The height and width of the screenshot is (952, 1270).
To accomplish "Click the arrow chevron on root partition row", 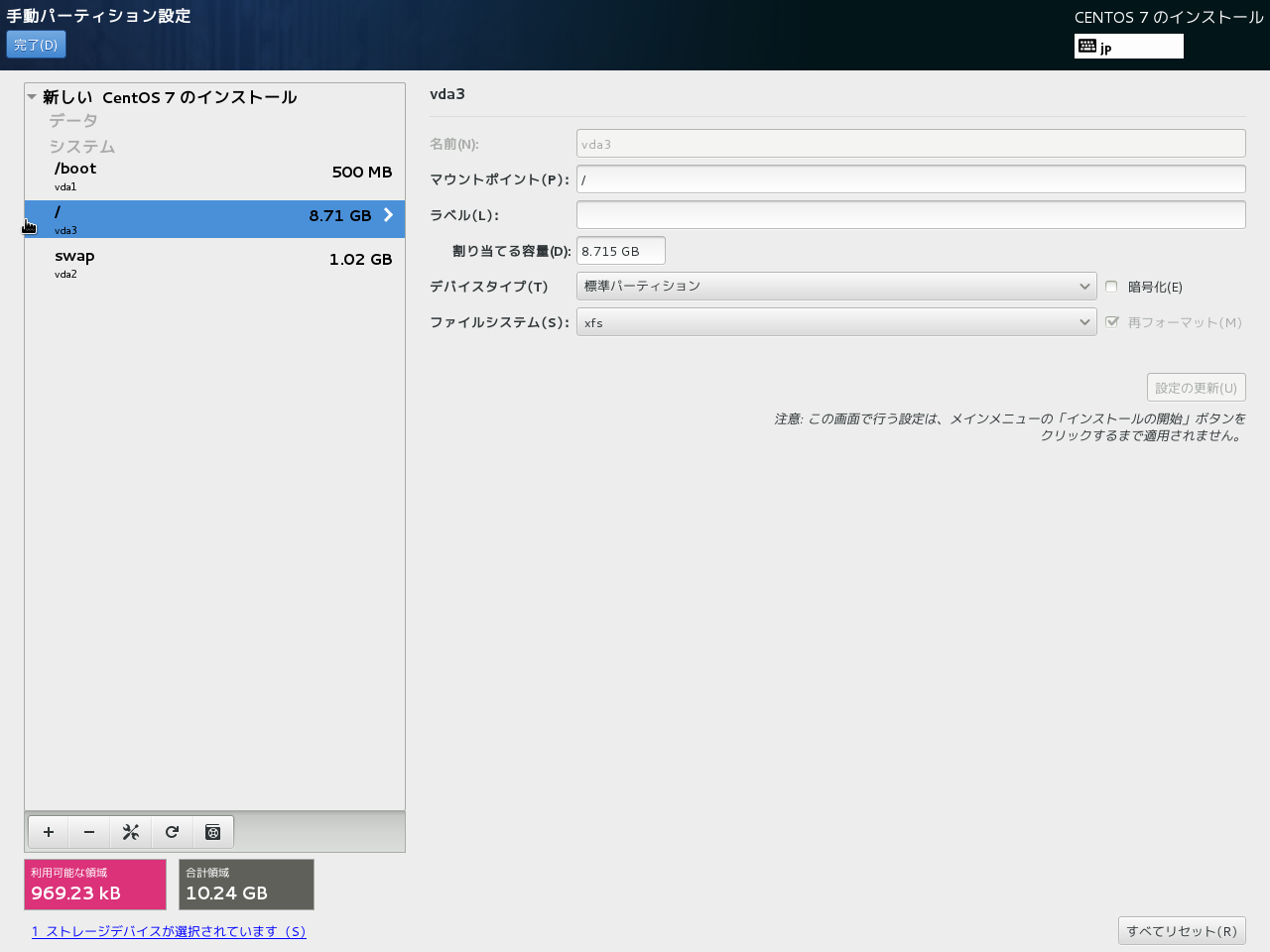I will coord(388,215).
